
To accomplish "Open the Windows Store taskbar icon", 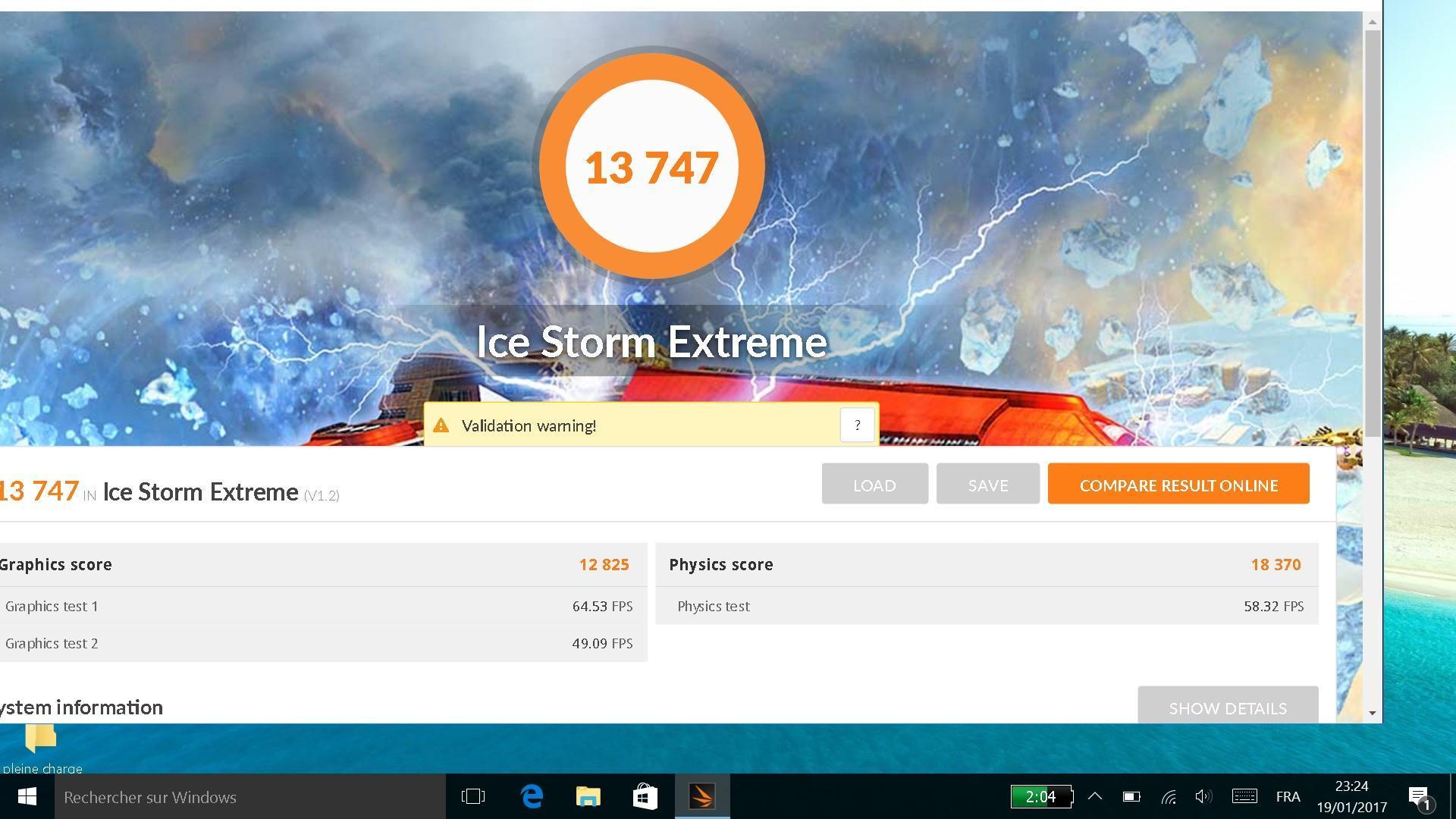I will [x=645, y=796].
